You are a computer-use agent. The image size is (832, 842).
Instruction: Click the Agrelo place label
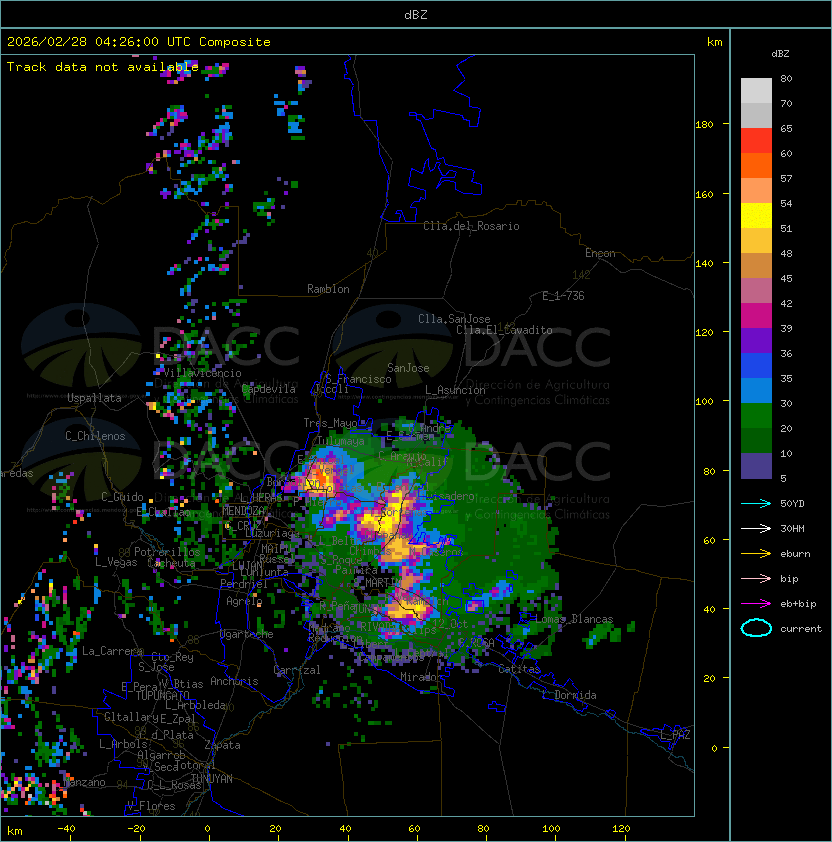click(244, 601)
